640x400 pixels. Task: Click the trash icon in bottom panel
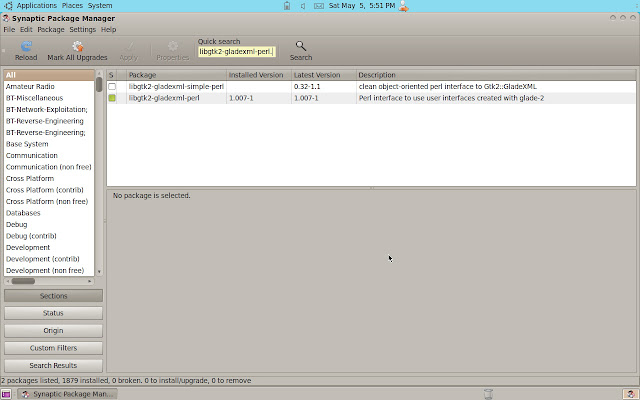click(488, 394)
